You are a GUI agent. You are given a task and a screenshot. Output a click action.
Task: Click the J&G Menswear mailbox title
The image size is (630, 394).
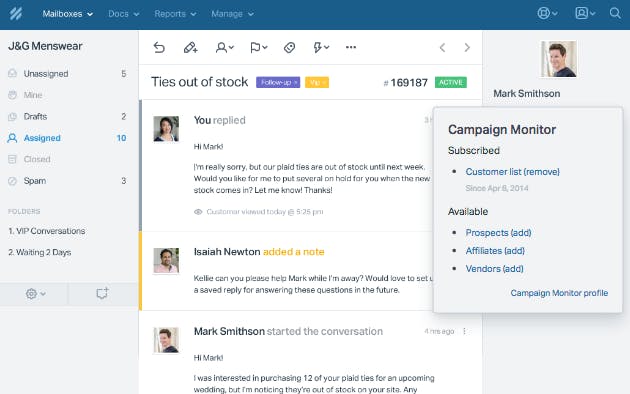pyautogui.click(x=45, y=46)
